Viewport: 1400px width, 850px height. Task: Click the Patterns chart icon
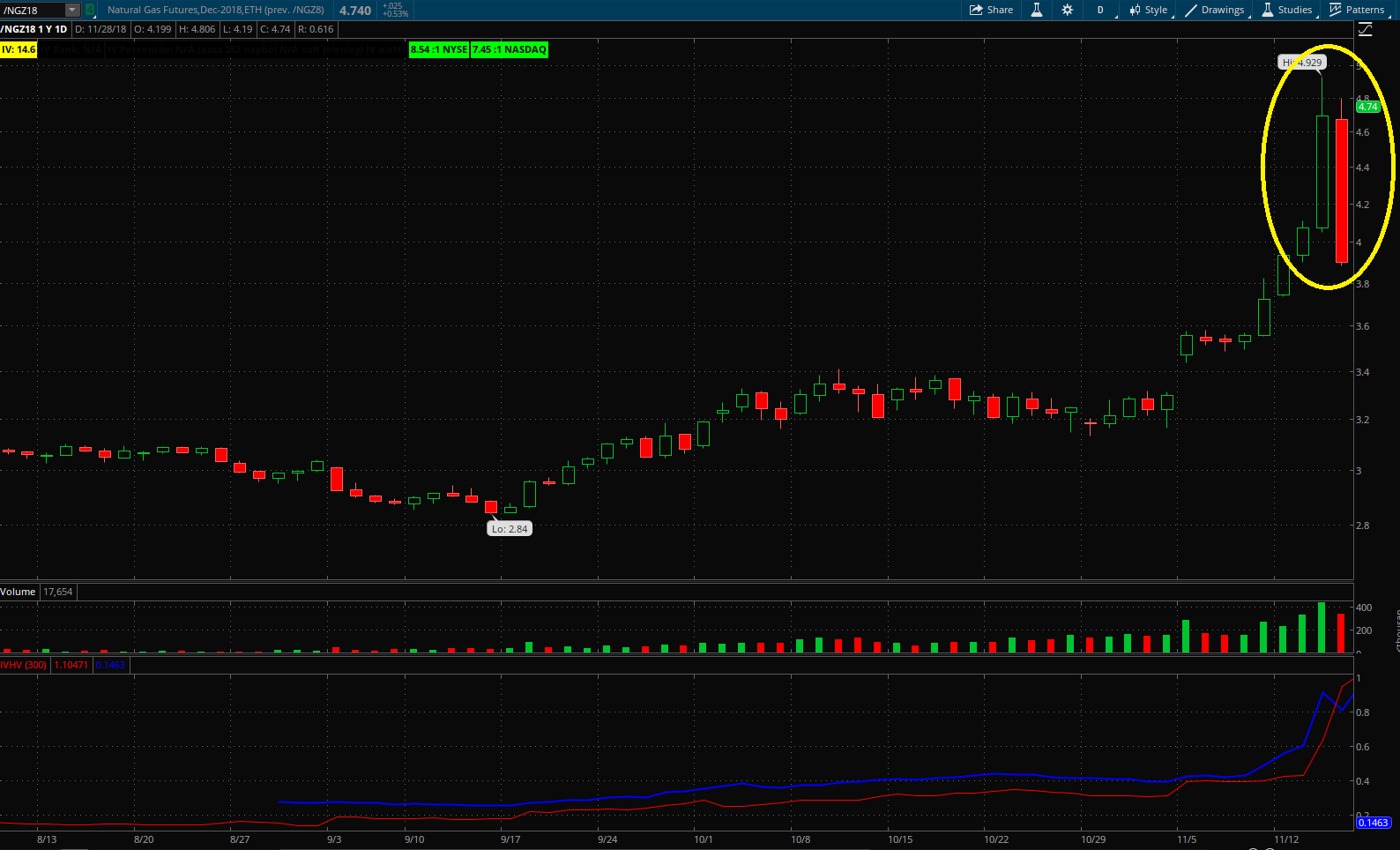pos(1335,10)
